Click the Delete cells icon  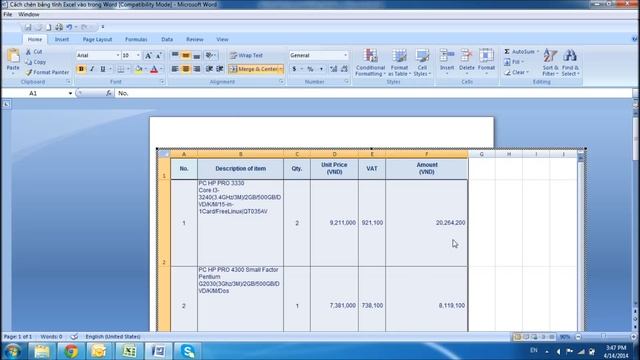(x=467, y=56)
